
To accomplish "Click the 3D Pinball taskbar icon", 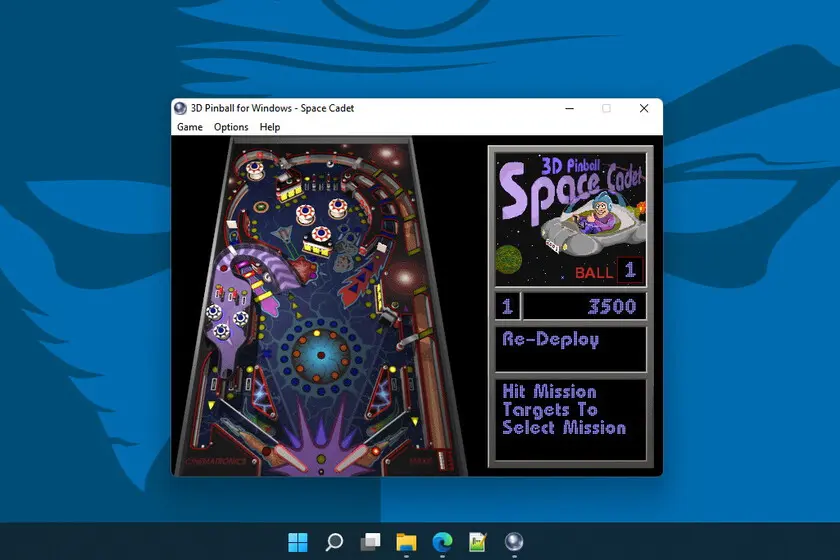I will 514,542.
